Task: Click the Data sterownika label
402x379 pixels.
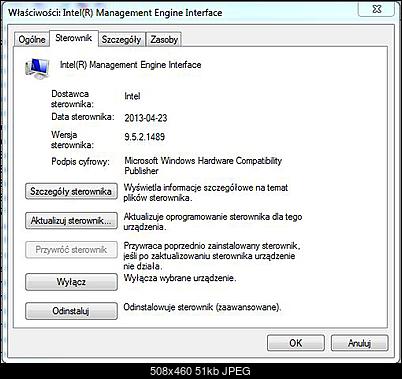Action: pyautogui.click(x=83, y=117)
